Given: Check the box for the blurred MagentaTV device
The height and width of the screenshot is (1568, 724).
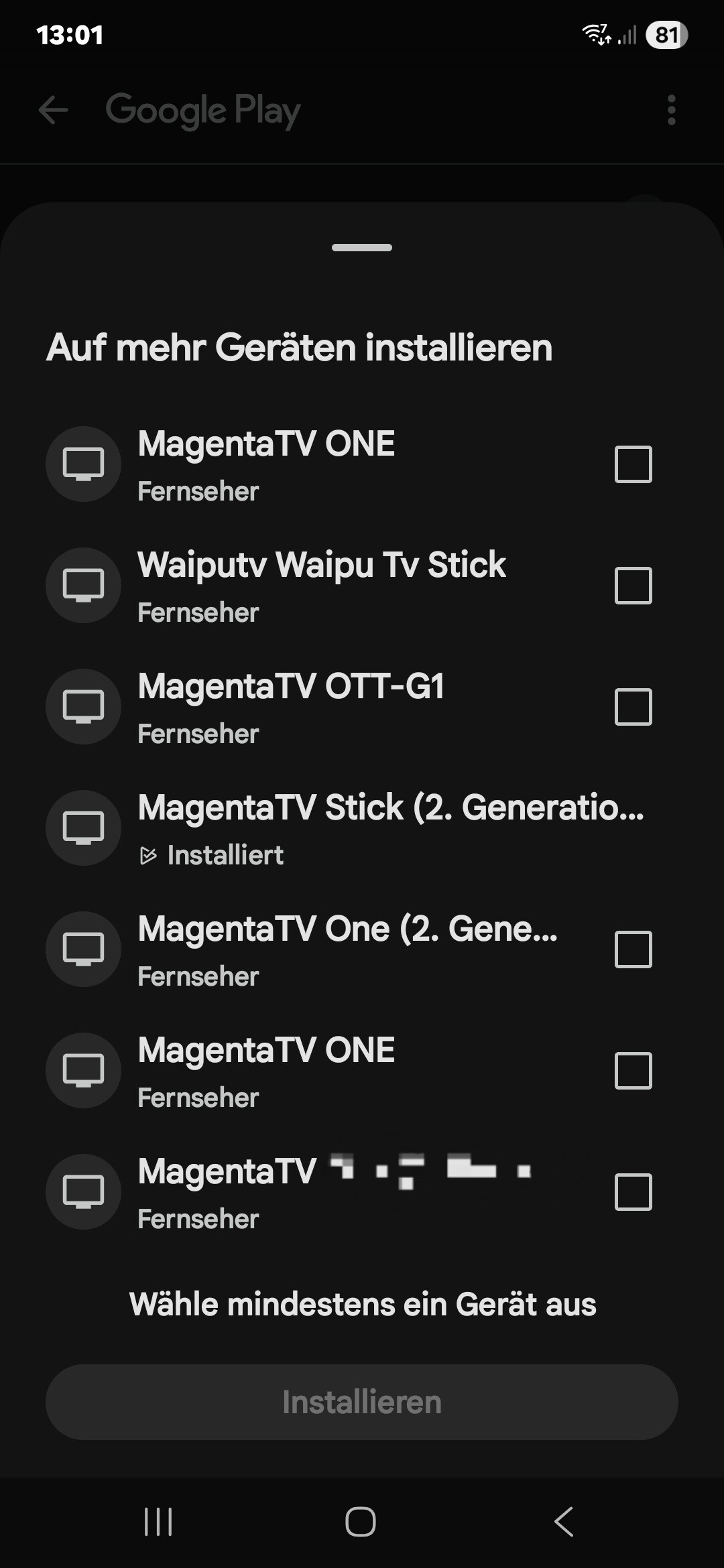Looking at the screenshot, I should (x=633, y=1192).
